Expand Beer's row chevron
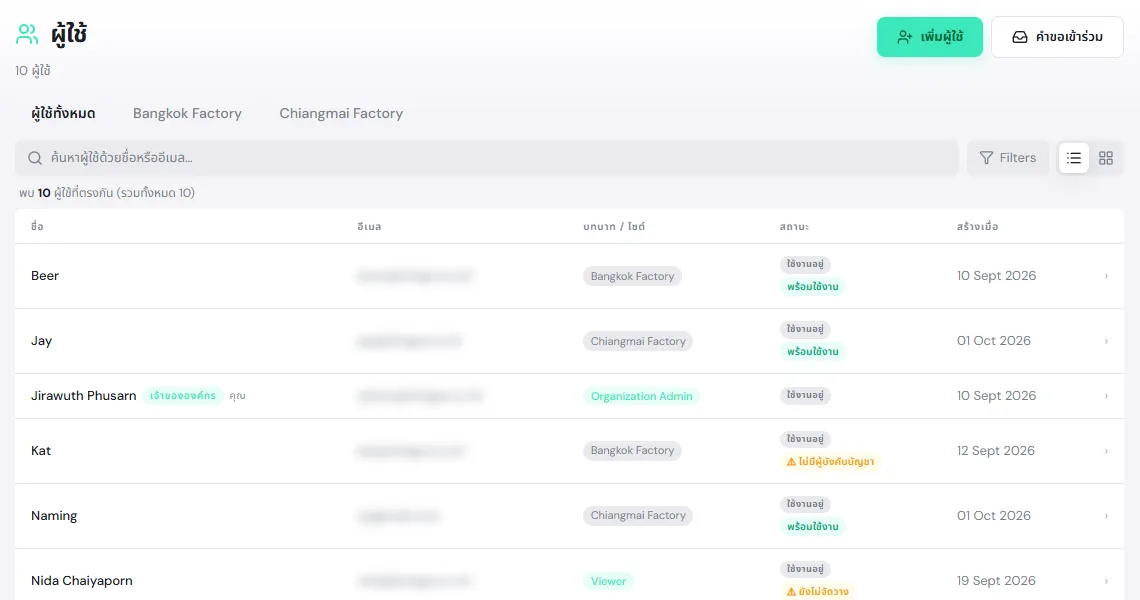Screen dimensions: 1140x600 [1107, 276]
